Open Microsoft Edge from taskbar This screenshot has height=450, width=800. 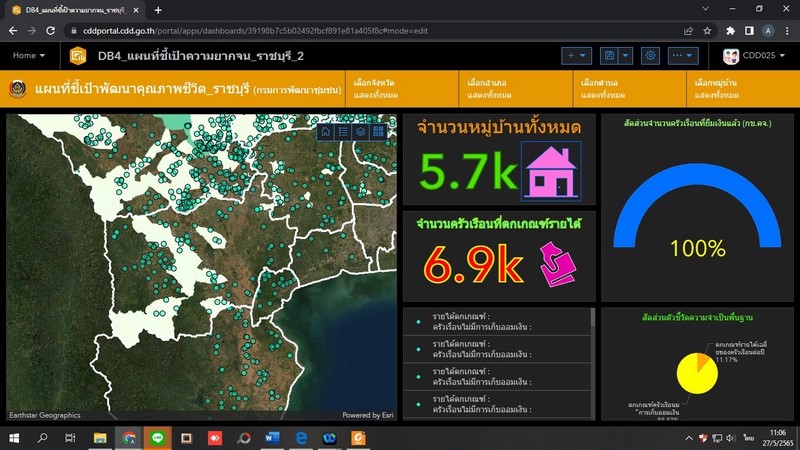pos(301,438)
